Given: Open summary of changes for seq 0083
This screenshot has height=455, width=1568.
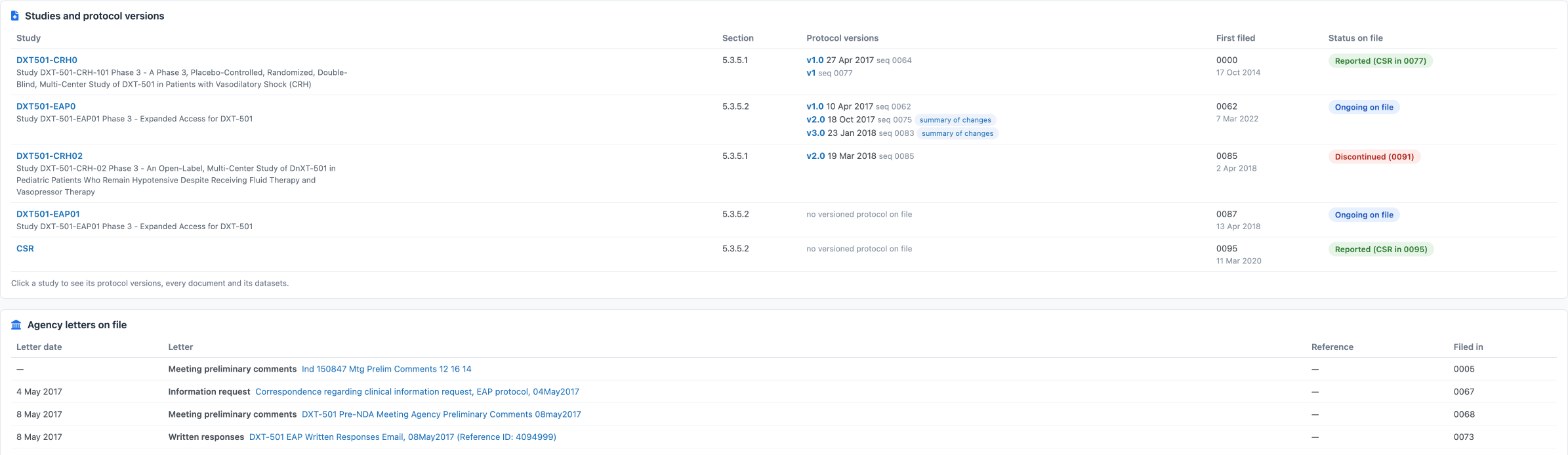Looking at the screenshot, I should point(957,133).
